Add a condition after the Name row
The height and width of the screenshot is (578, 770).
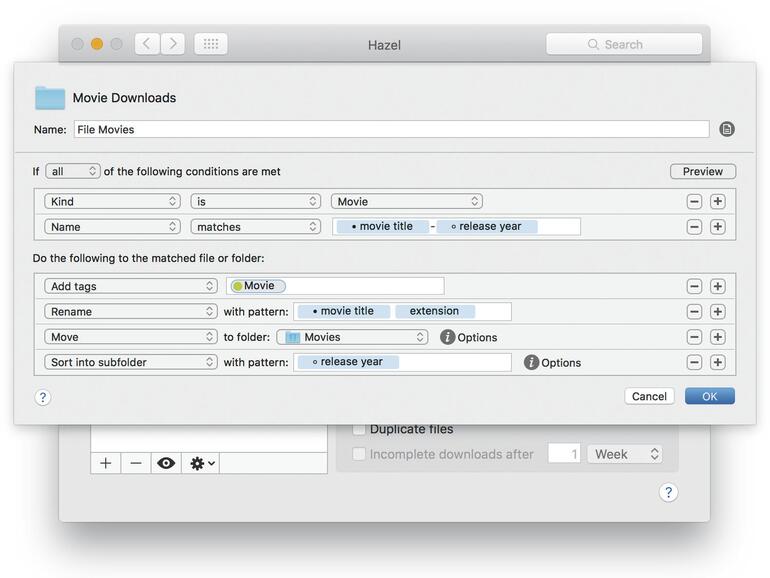point(717,227)
